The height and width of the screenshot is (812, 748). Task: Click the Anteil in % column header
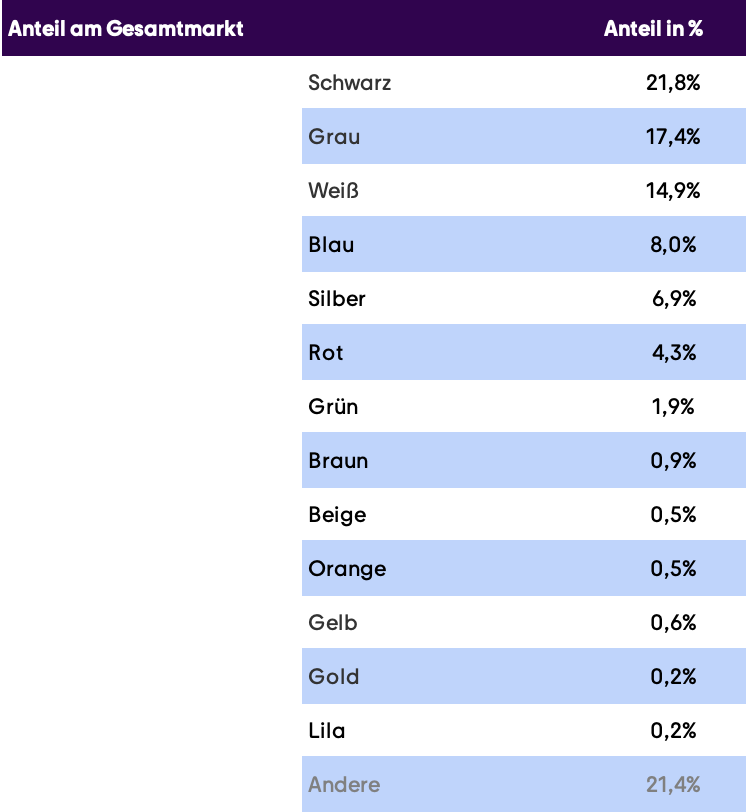(653, 28)
